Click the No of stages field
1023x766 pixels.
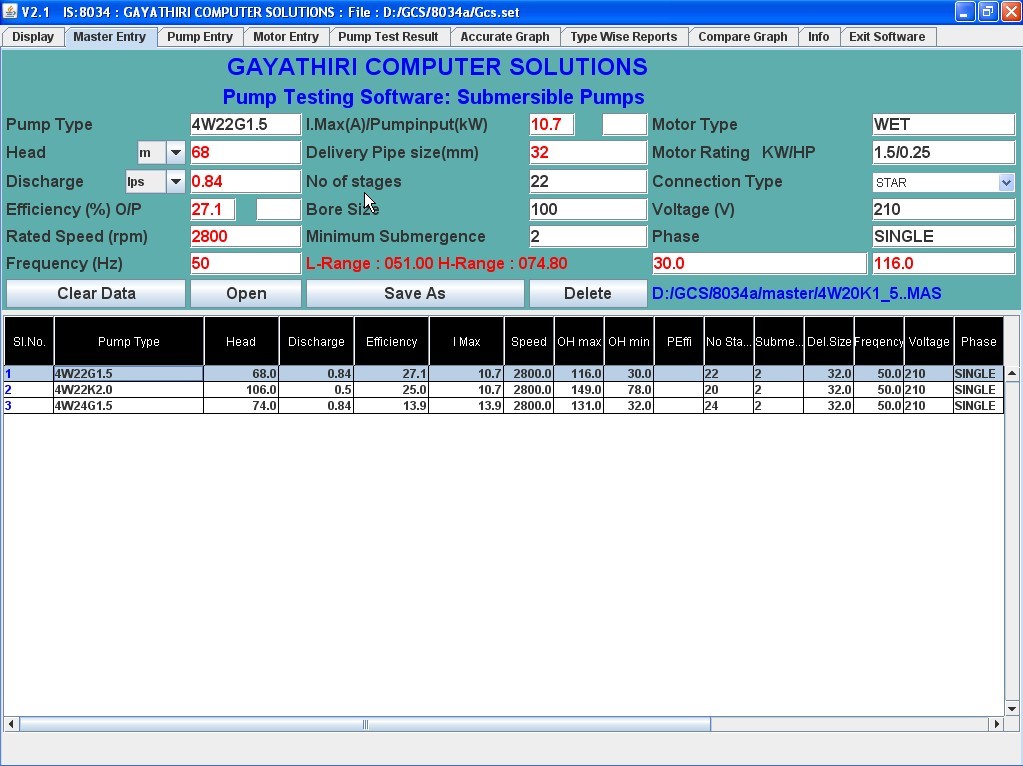588,181
